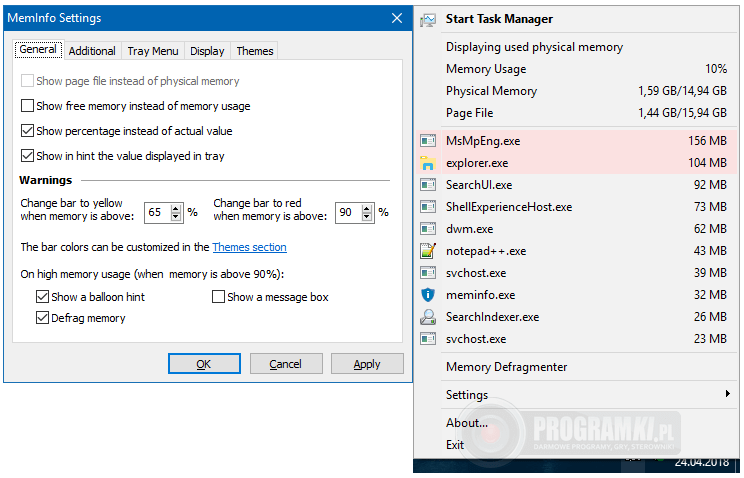Uncheck Show percentage instead of actual value

(28, 131)
